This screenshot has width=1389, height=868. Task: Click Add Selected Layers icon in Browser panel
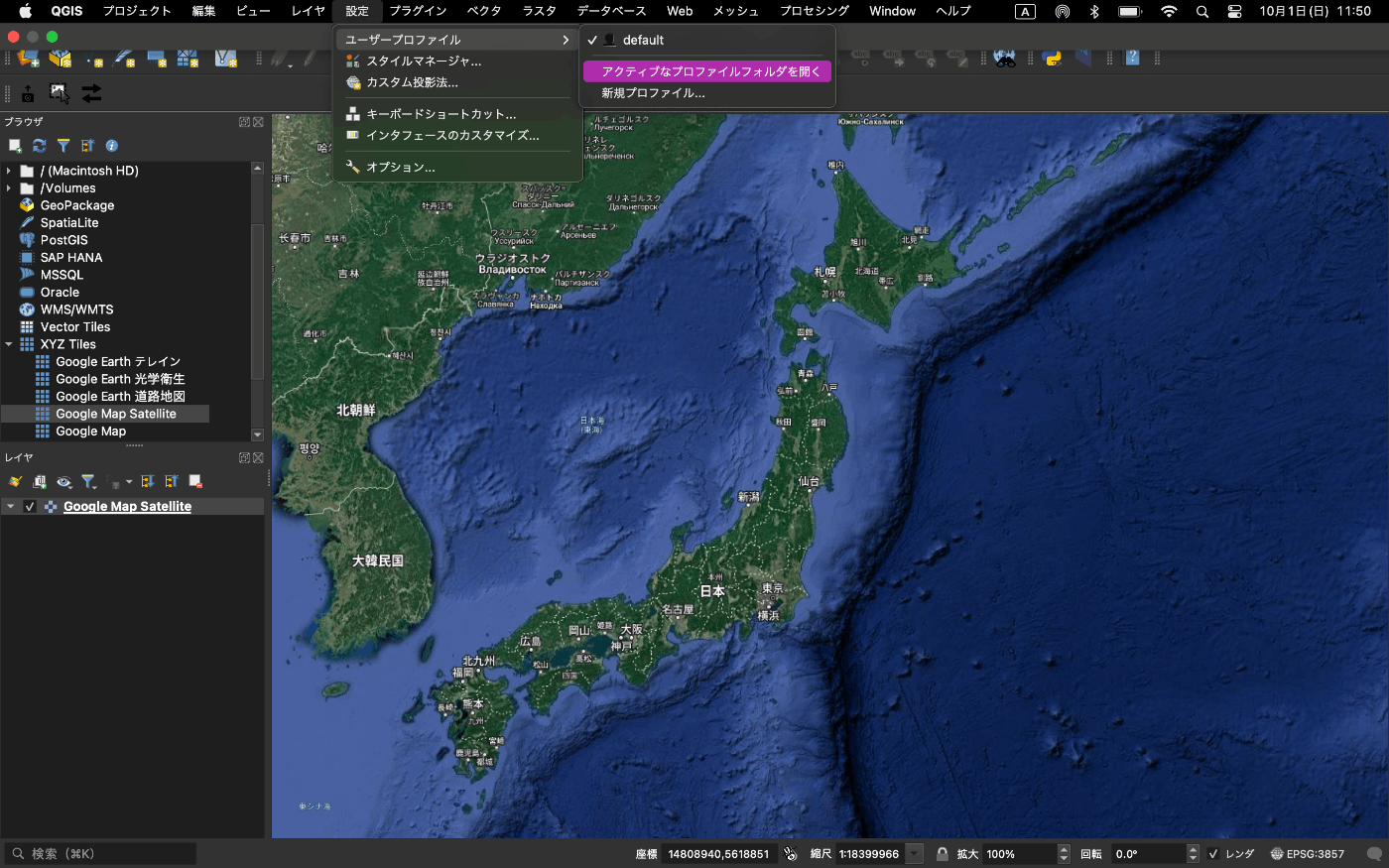tap(15, 146)
